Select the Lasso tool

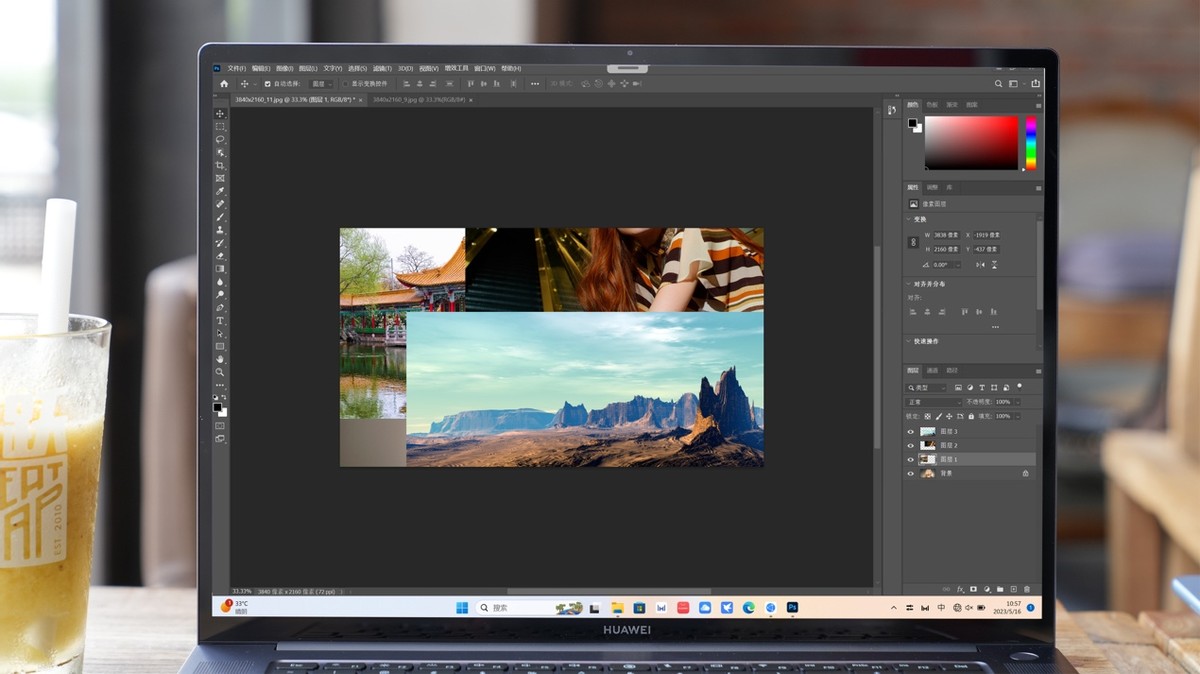(220, 140)
